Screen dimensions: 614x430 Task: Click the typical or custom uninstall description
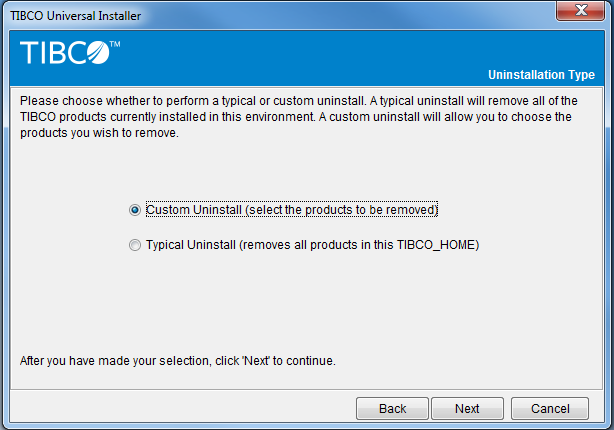[299, 117]
